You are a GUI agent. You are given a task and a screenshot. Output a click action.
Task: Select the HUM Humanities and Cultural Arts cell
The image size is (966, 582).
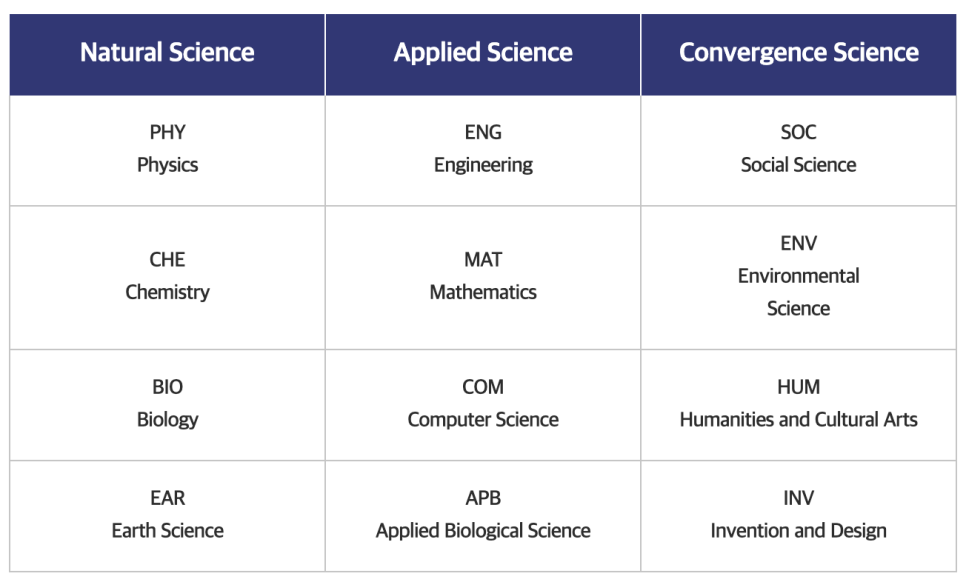[x=798, y=405]
